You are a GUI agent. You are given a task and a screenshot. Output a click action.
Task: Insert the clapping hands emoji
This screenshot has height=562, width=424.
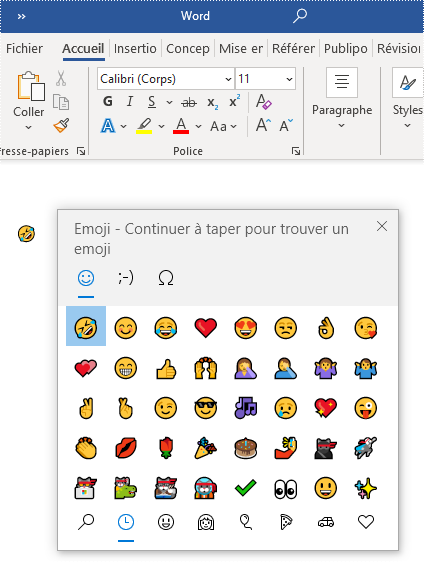point(86,448)
